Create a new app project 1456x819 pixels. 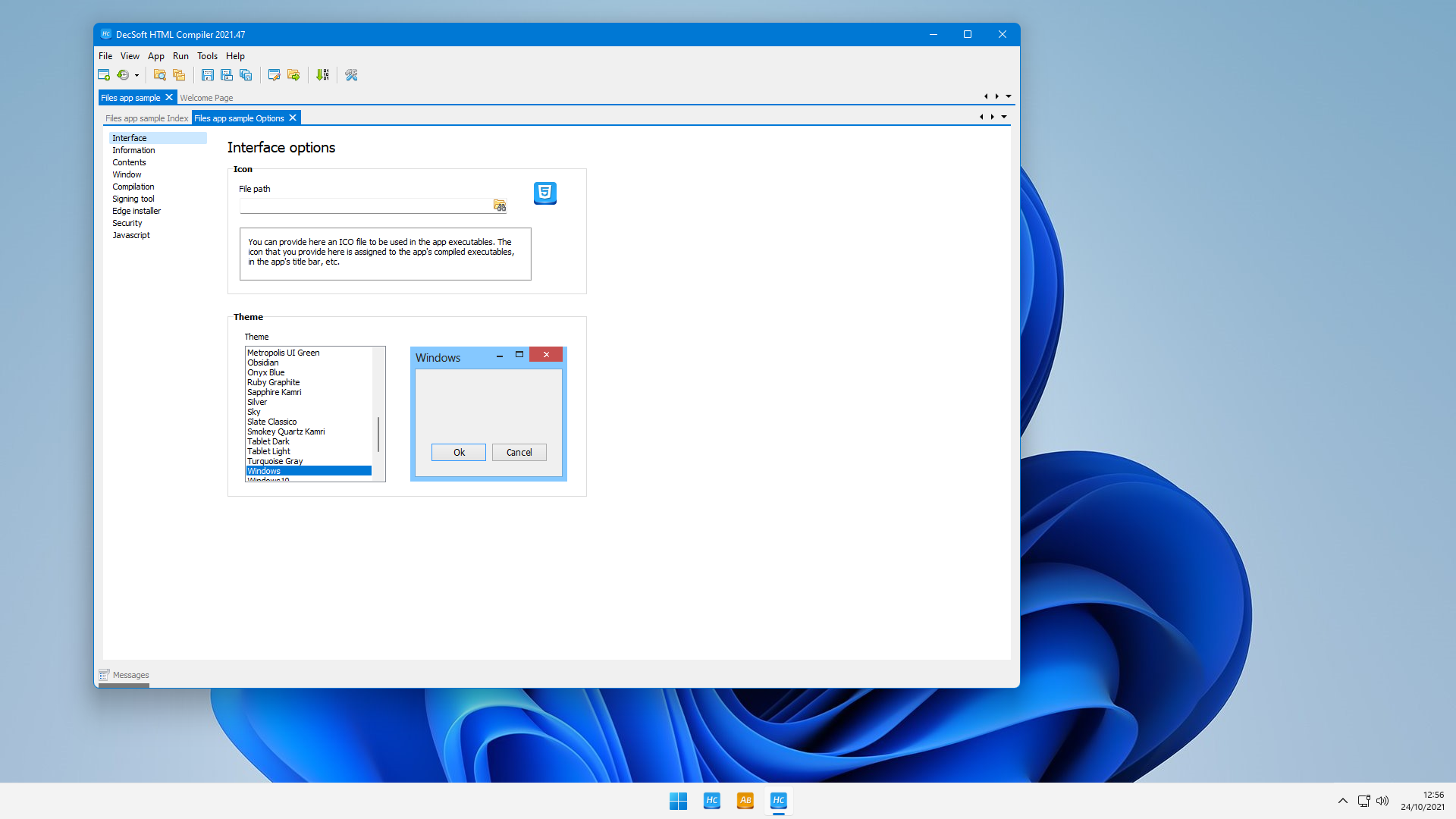(x=104, y=74)
